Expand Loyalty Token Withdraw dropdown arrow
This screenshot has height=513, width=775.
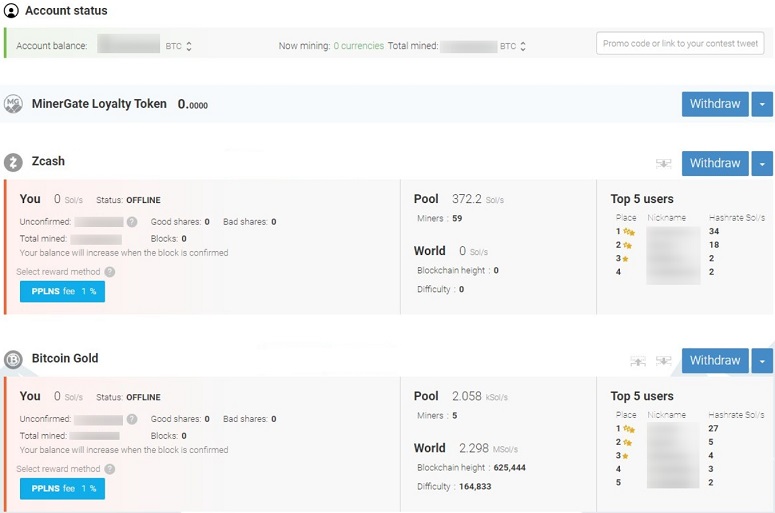click(x=762, y=104)
